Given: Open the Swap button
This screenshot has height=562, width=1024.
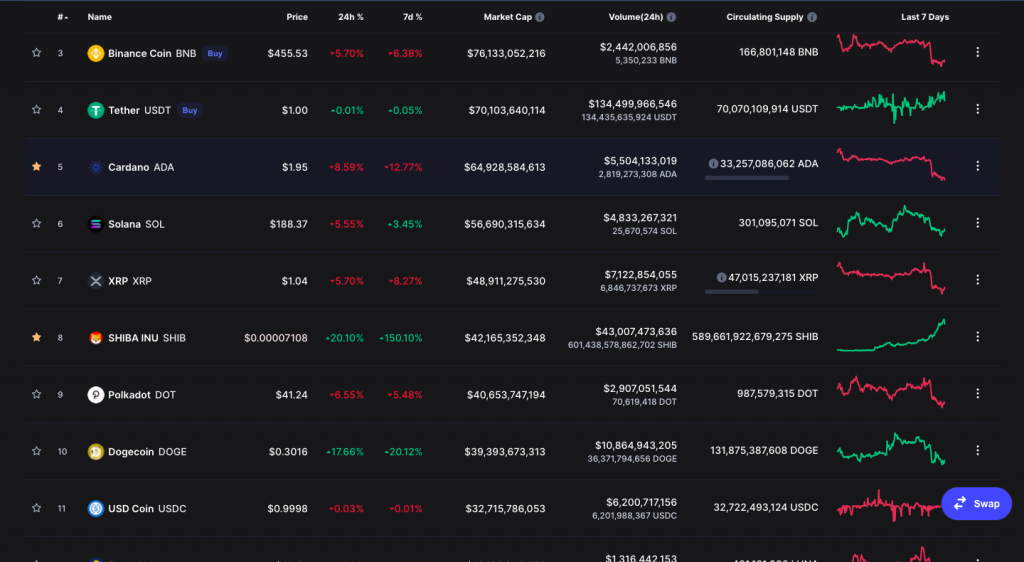Looking at the screenshot, I should pos(976,503).
